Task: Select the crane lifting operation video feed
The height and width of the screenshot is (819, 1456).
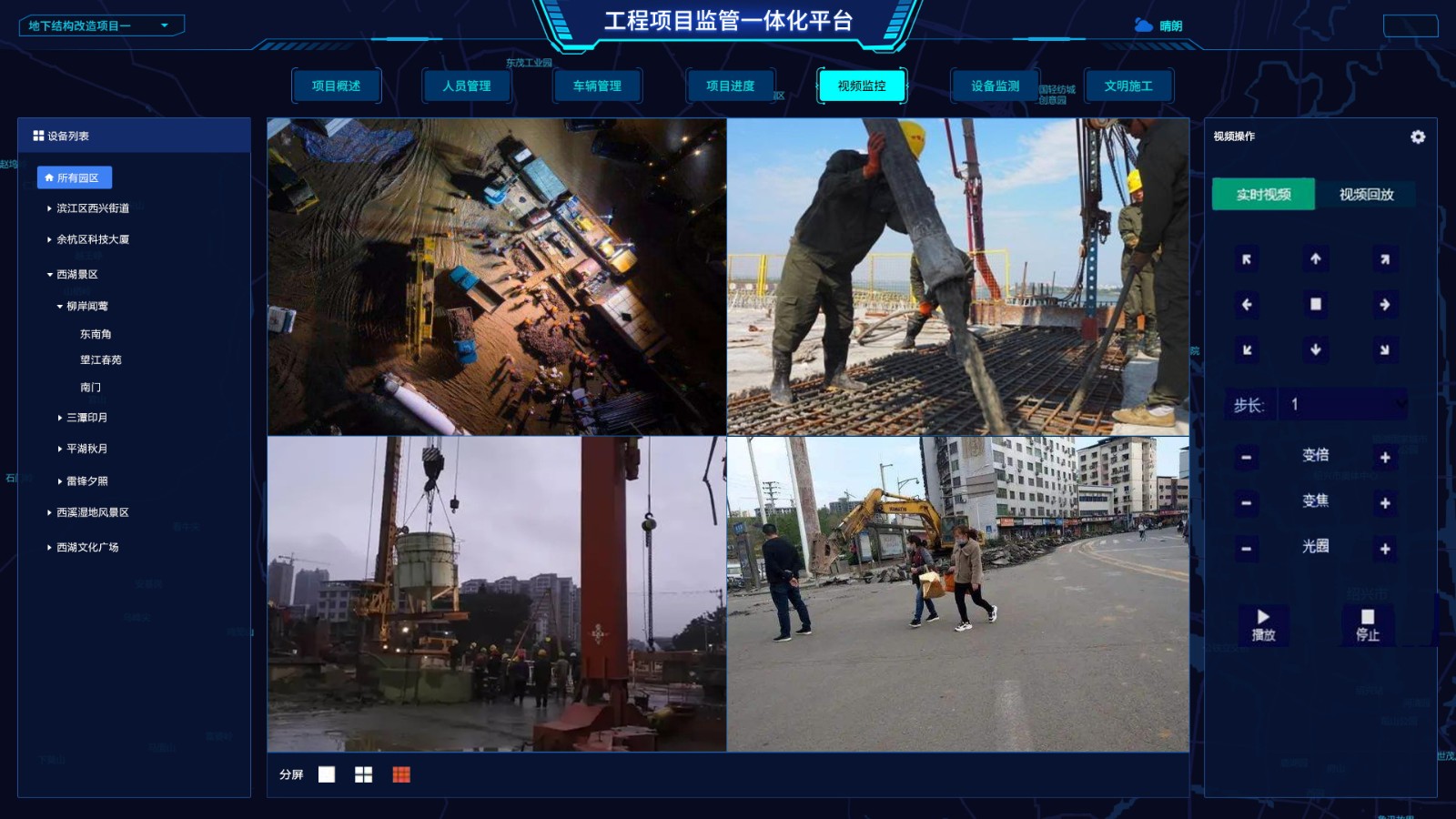Action: [x=497, y=594]
